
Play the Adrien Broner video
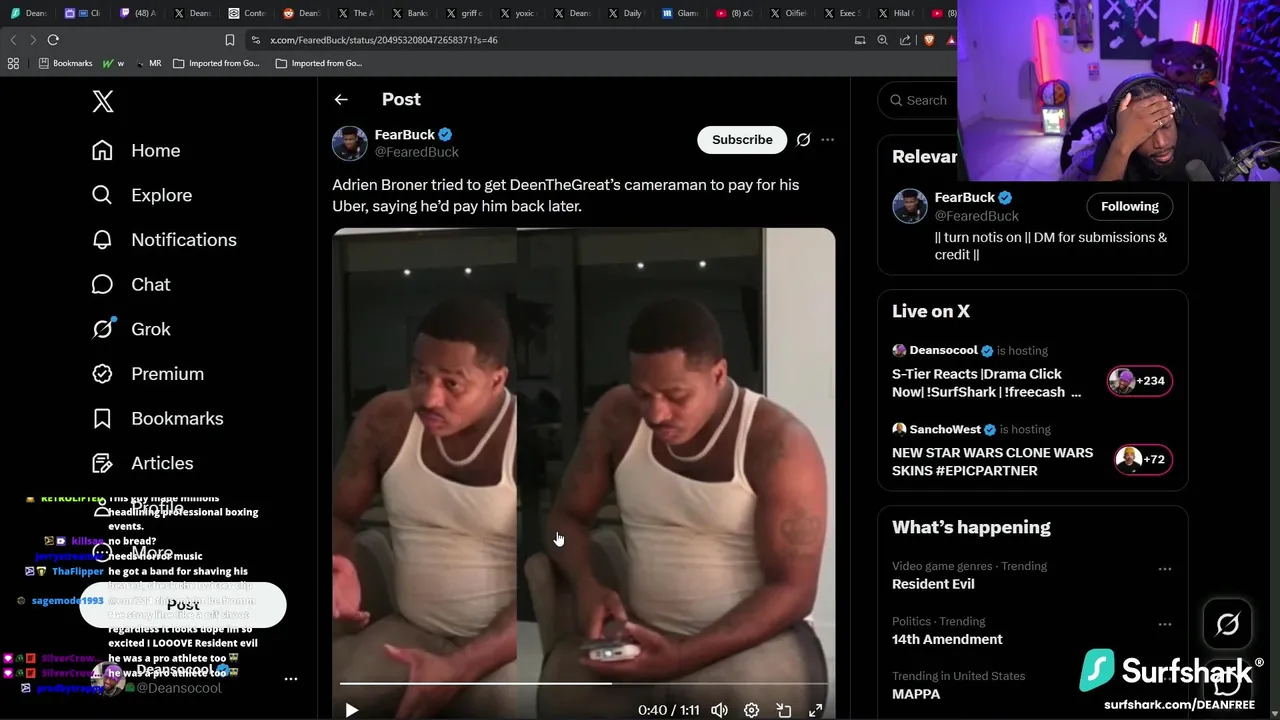pyautogui.click(x=351, y=710)
